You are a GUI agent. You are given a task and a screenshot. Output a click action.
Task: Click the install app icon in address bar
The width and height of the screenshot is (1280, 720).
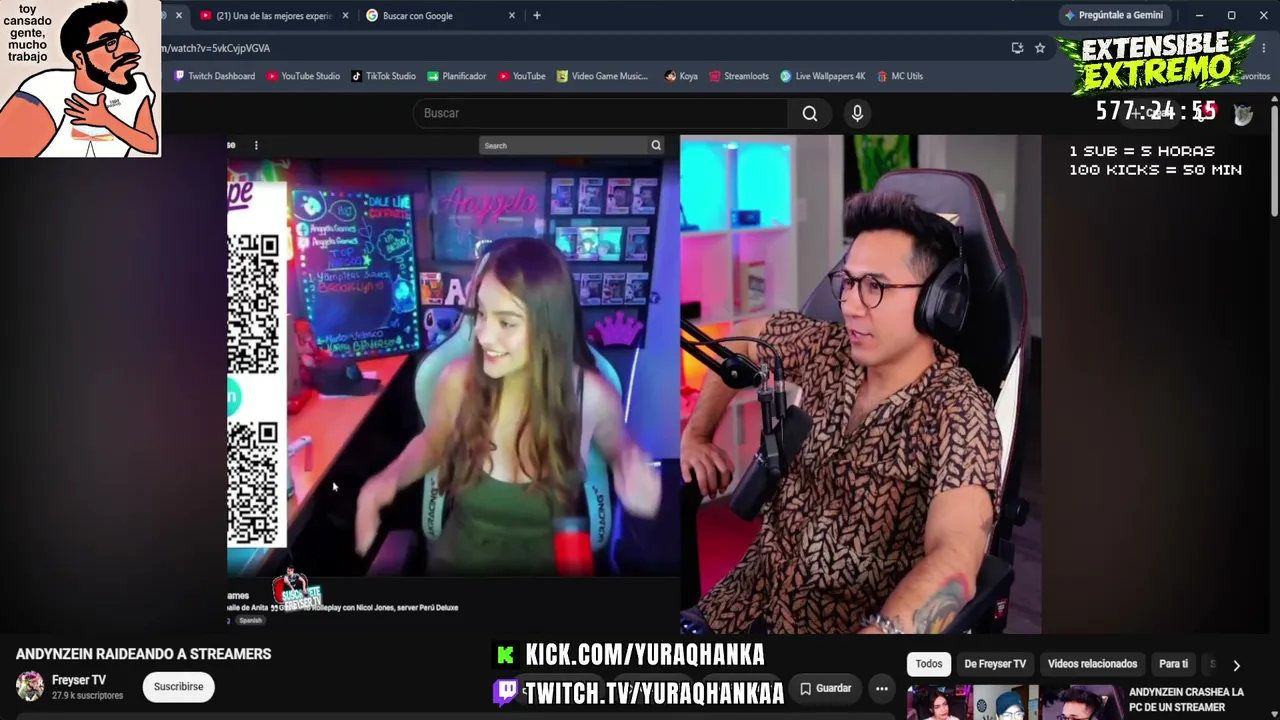(1017, 48)
